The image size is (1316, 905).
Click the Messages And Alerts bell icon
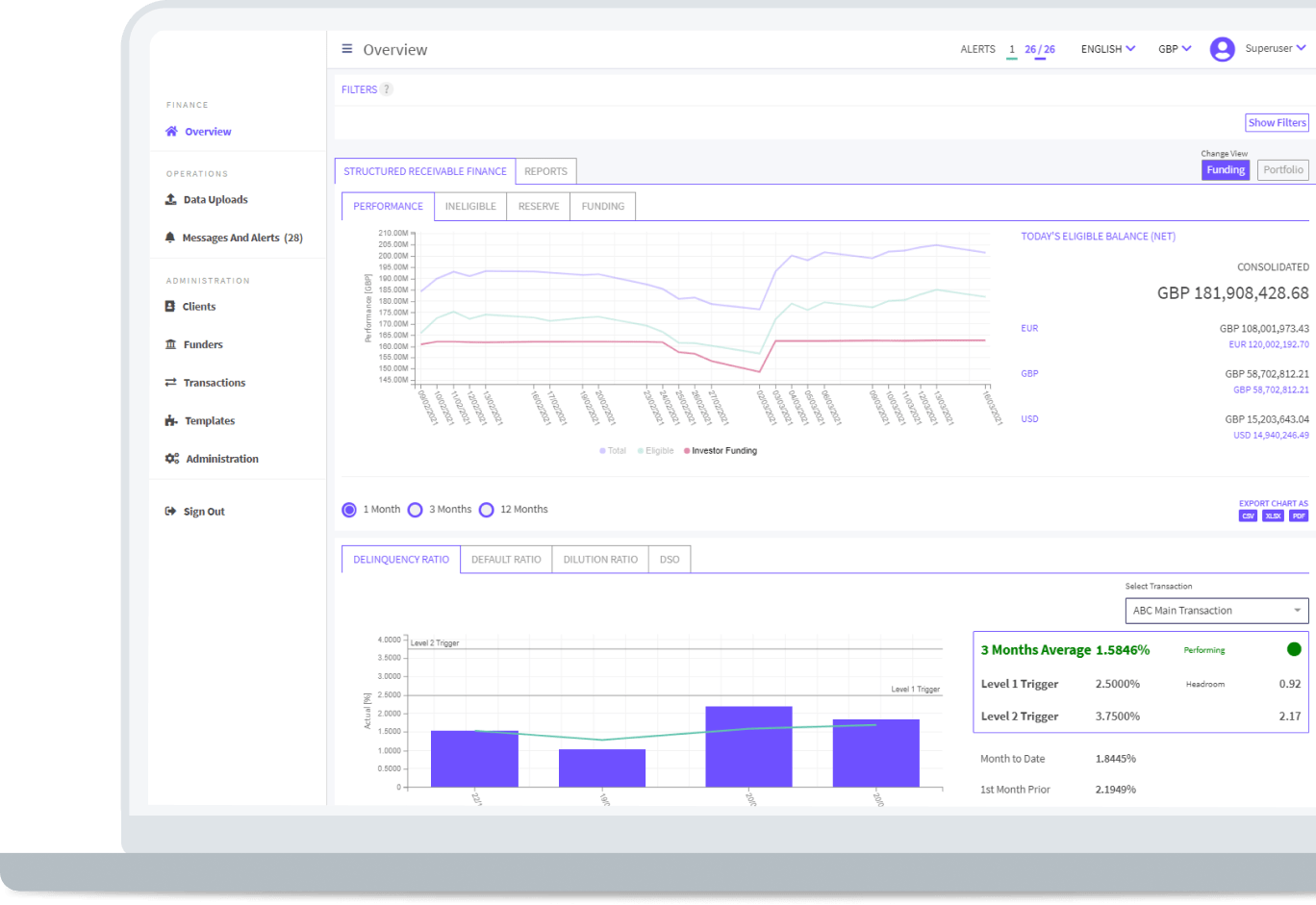coord(170,238)
